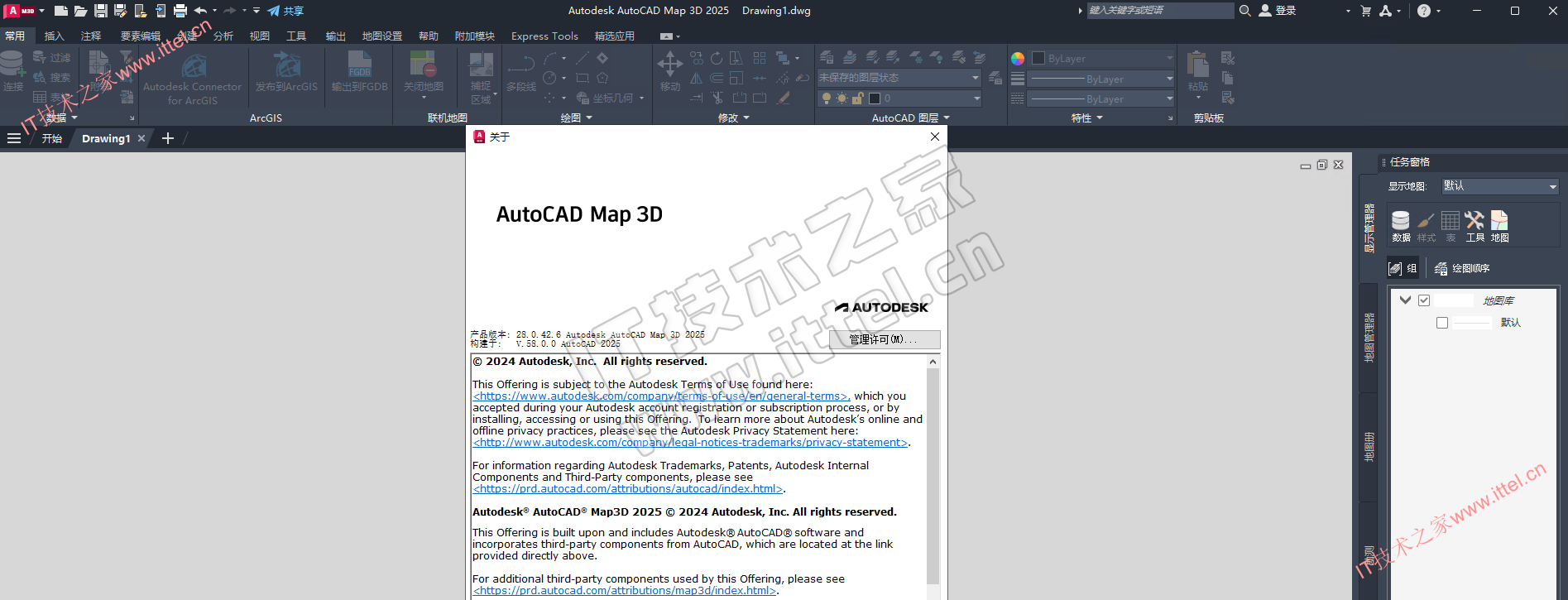The image size is (1568, 600).
Task: Open the 开始 start file tab
Action: [x=52, y=138]
